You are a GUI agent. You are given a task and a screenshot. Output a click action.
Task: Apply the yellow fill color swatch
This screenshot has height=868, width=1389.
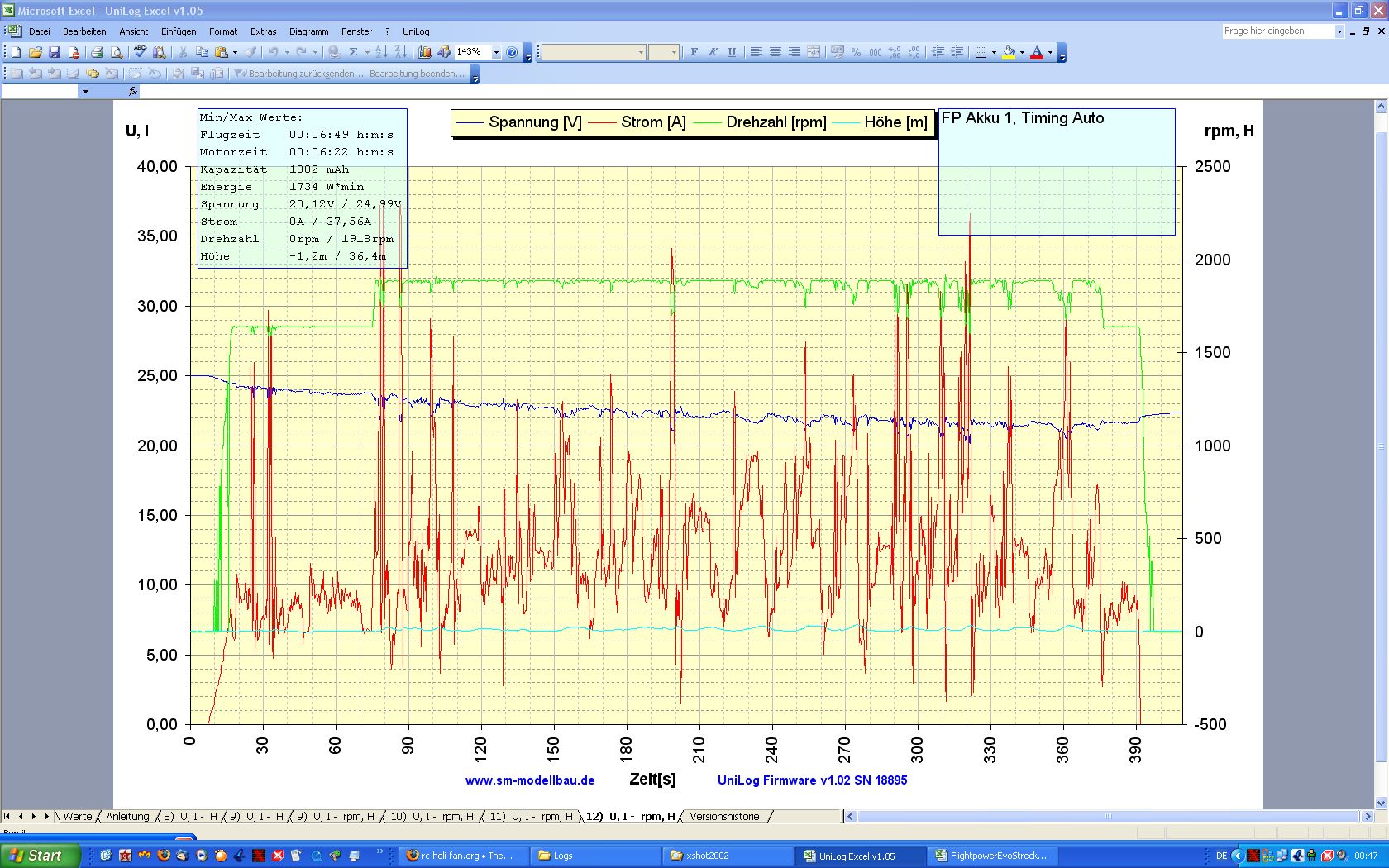tap(1010, 52)
